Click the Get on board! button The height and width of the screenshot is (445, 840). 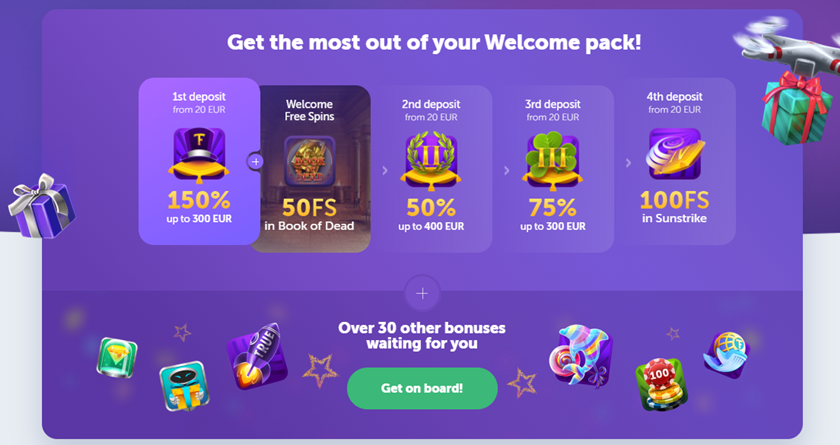[422, 388]
